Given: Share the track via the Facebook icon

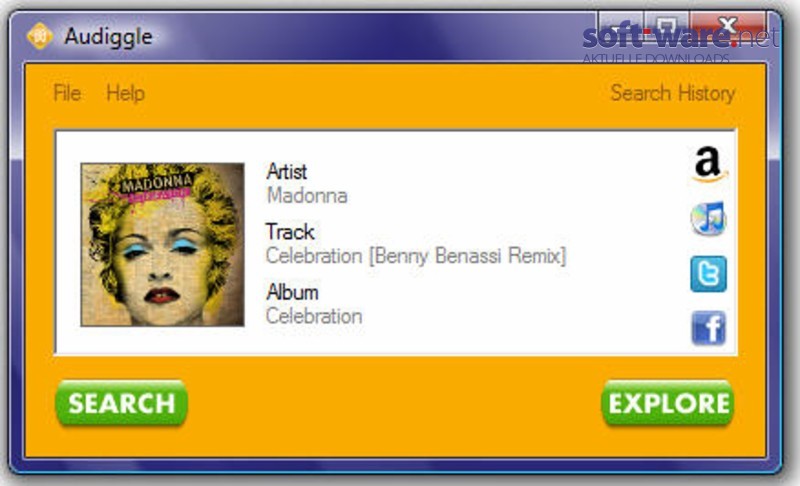Looking at the screenshot, I should click(708, 328).
